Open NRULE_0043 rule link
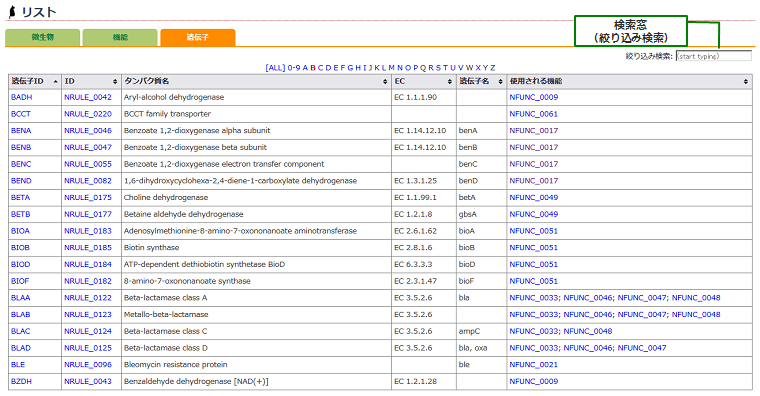Image resolution: width=760 pixels, height=396 pixels. (88, 381)
